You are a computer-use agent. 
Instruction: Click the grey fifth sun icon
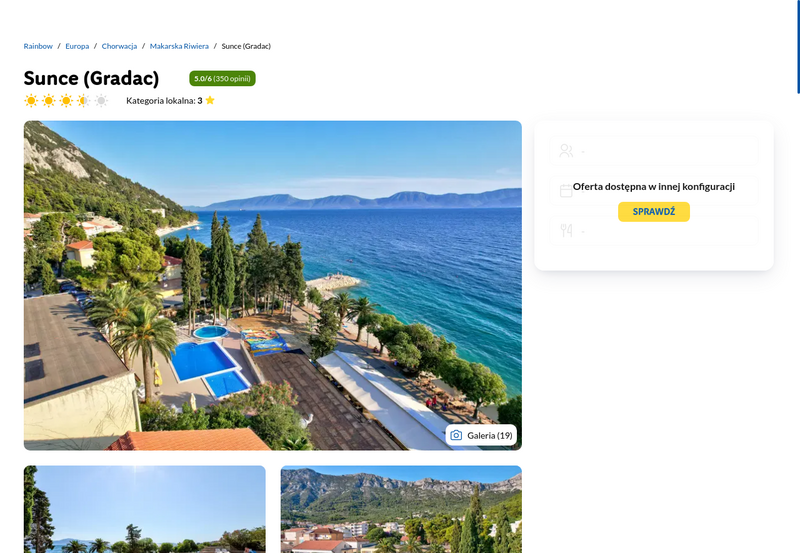[102, 100]
